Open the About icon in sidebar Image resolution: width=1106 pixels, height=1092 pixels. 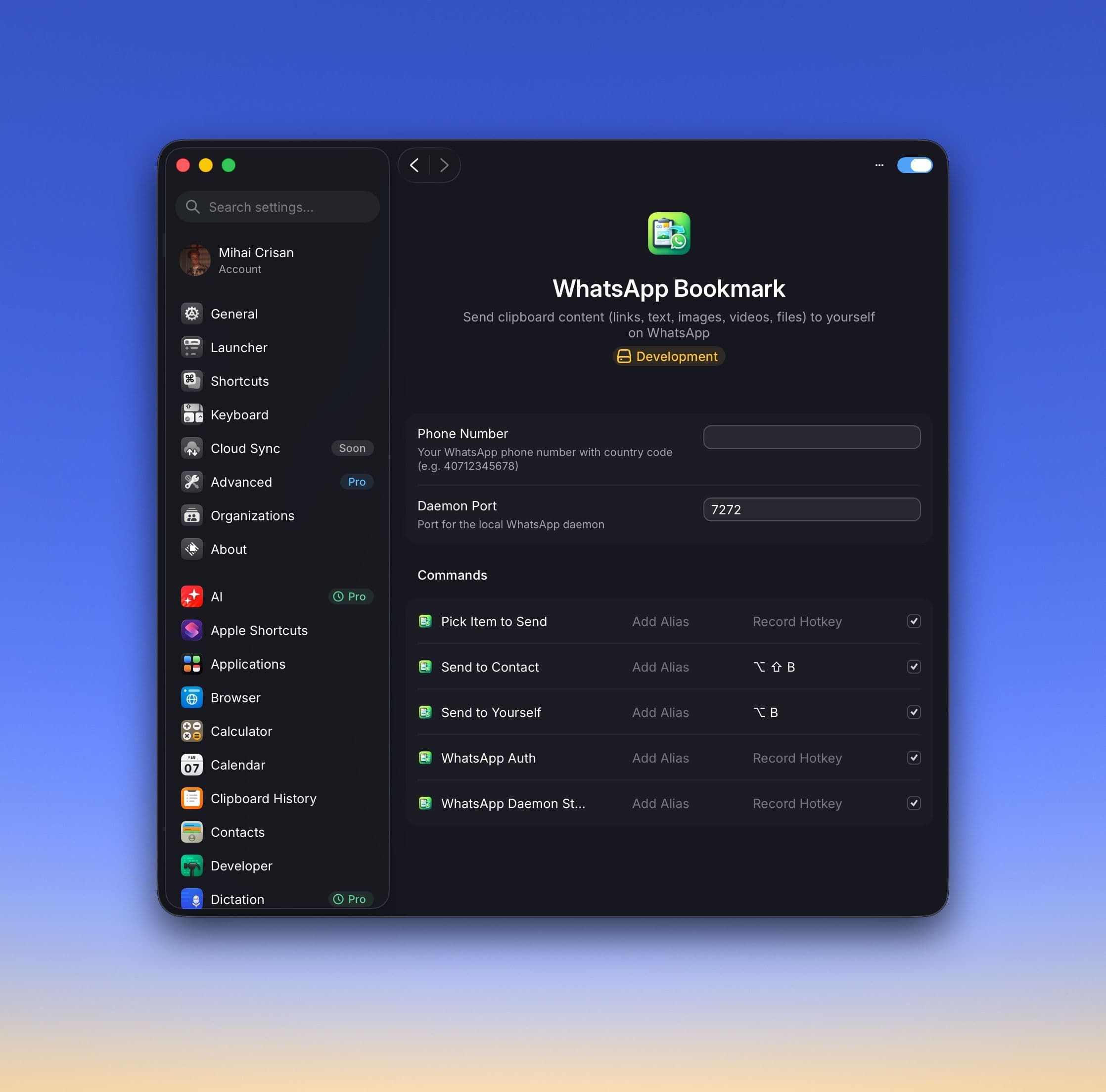pyautogui.click(x=192, y=549)
